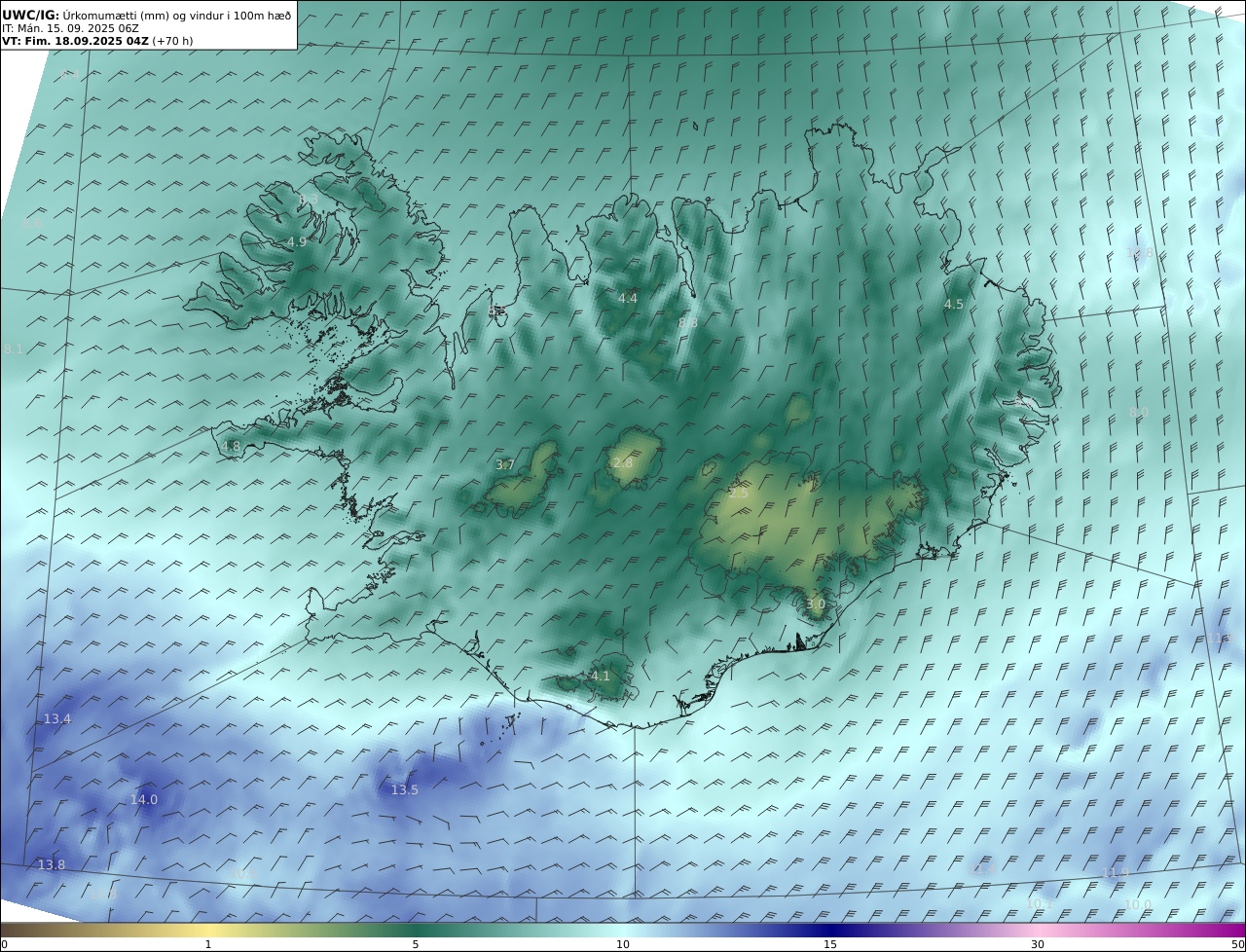Click colorbar tick label 1

point(208,944)
